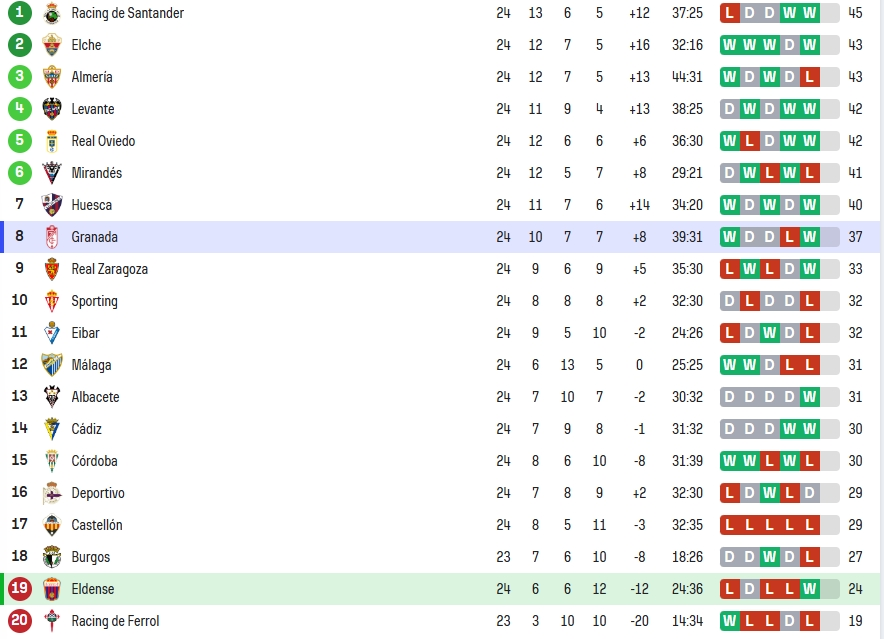Viewport: 884px width, 639px height.
Task: Click the Mirandés club badge
Action: point(52,173)
